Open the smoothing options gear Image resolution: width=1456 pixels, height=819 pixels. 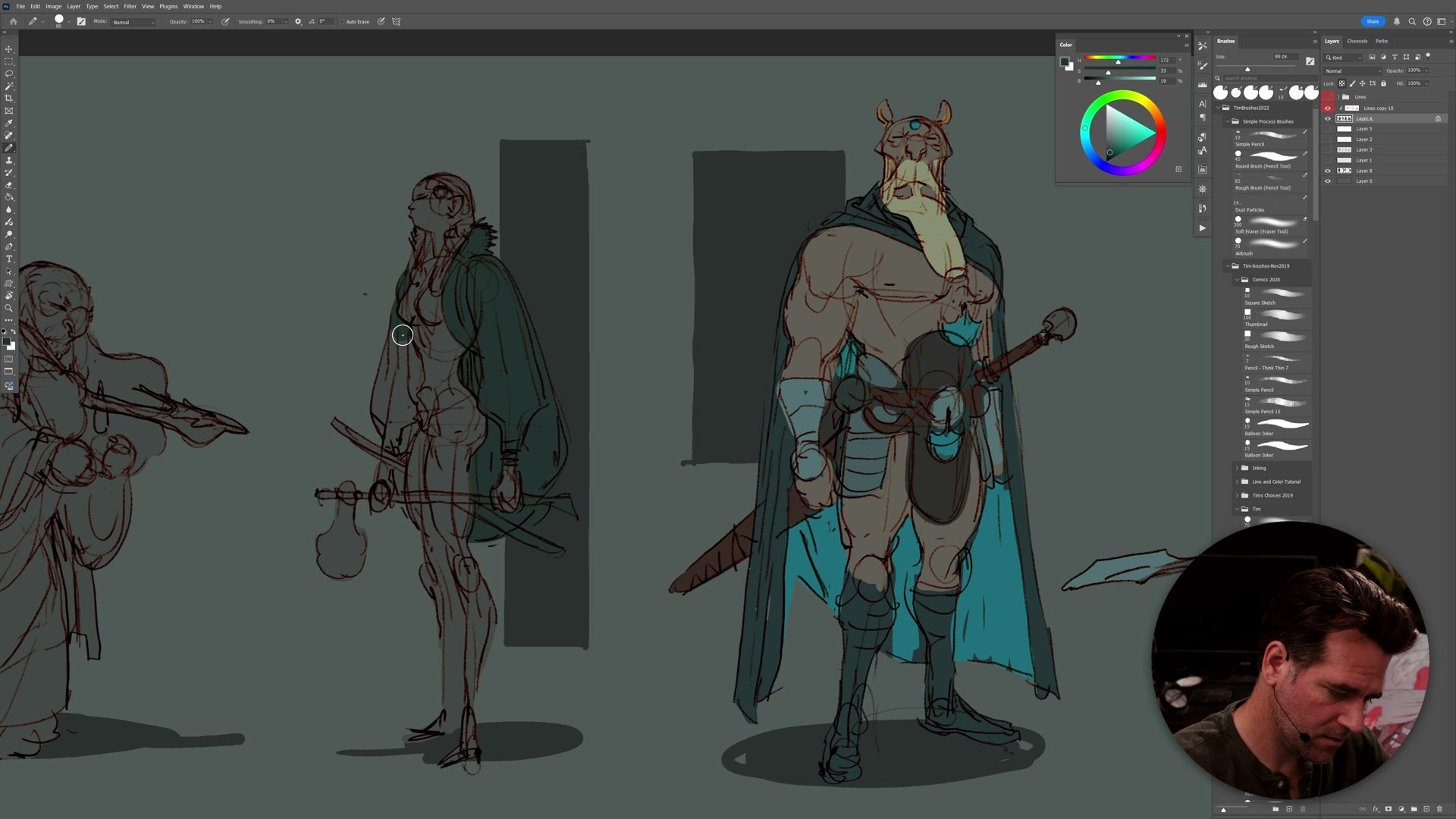[298, 21]
